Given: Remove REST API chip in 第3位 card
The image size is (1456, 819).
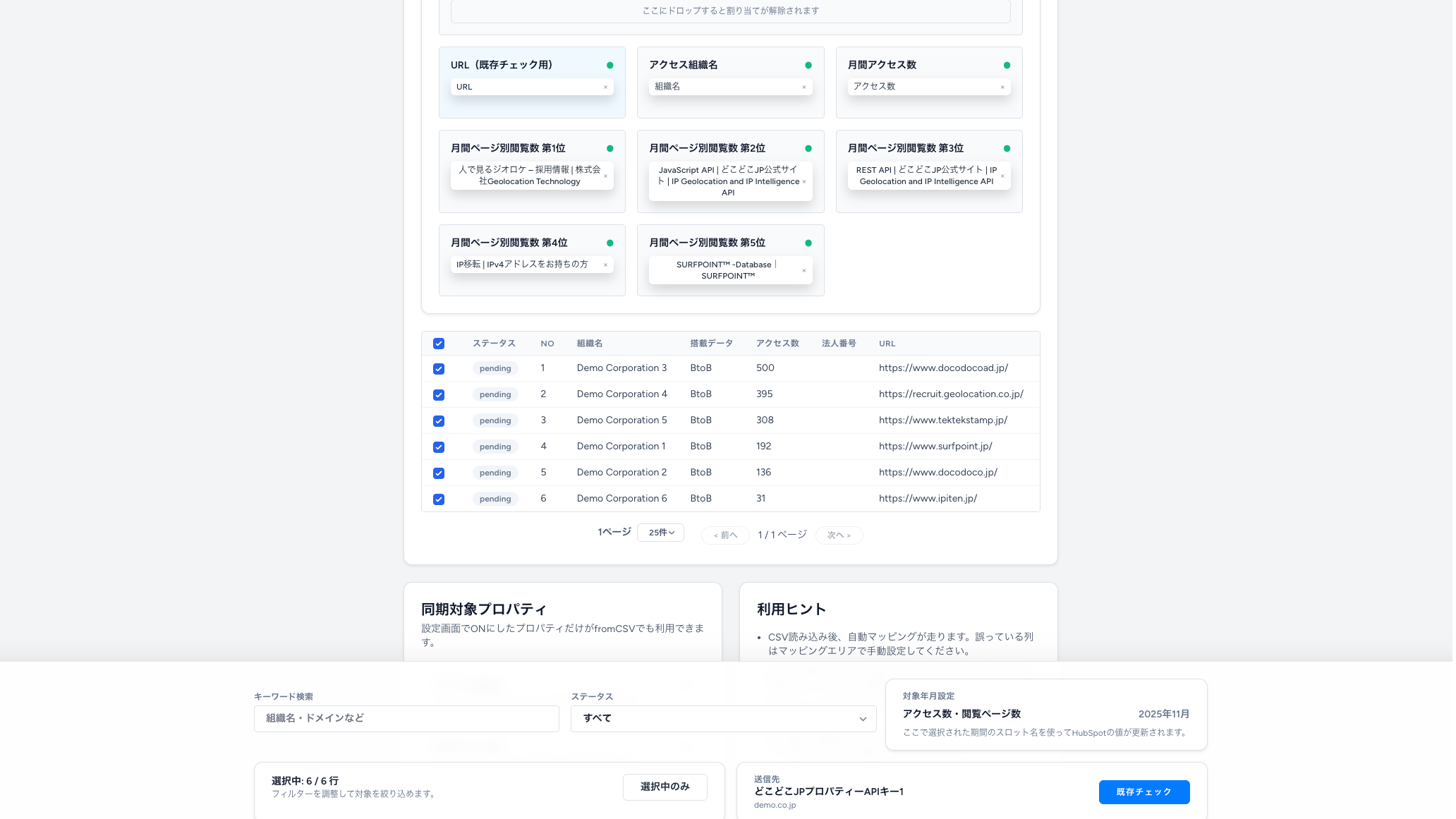Looking at the screenshot, I should pos(1002,176).
